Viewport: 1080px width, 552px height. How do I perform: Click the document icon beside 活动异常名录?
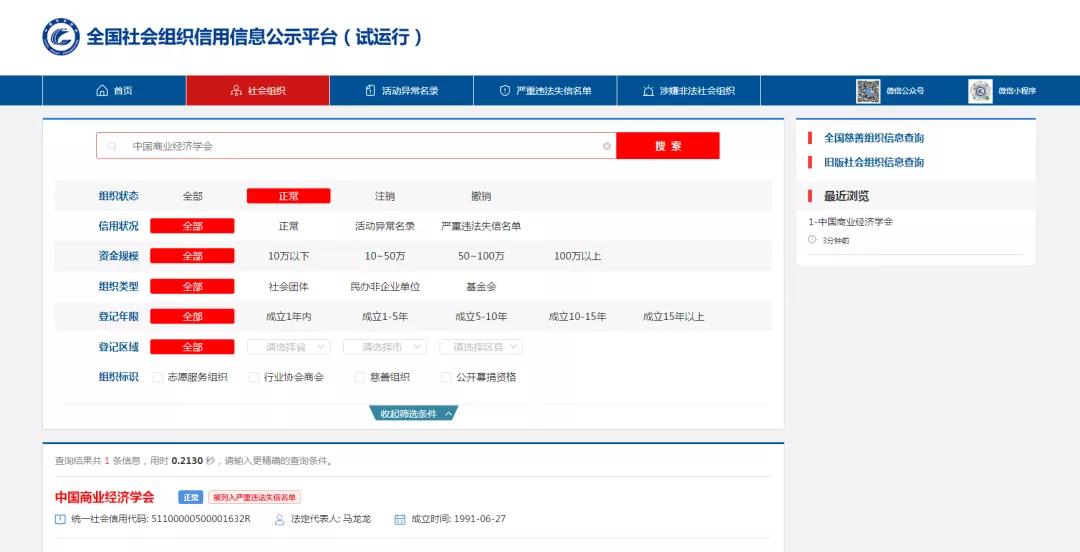[371, 91]
